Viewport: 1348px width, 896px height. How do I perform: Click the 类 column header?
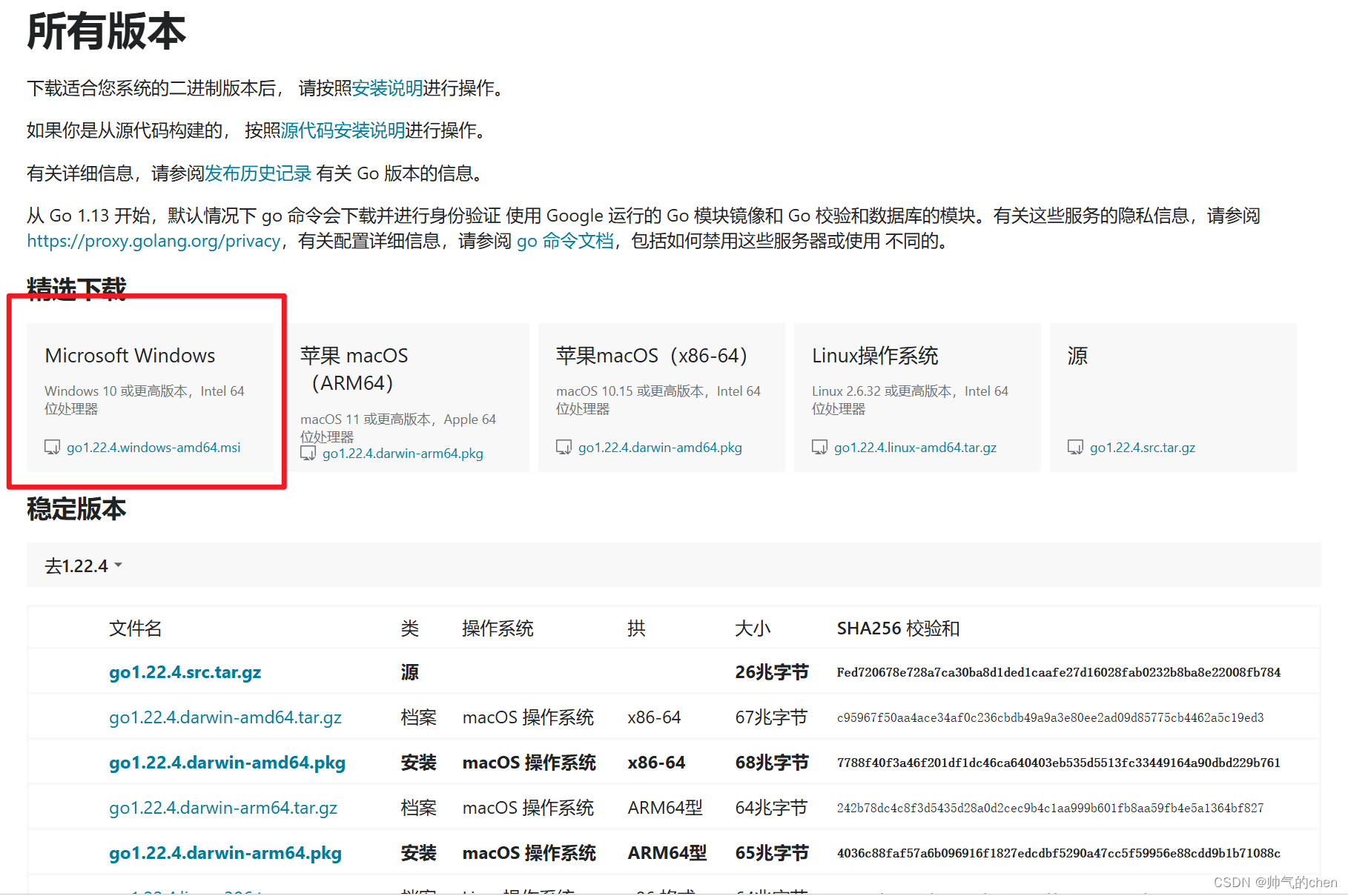410,628
